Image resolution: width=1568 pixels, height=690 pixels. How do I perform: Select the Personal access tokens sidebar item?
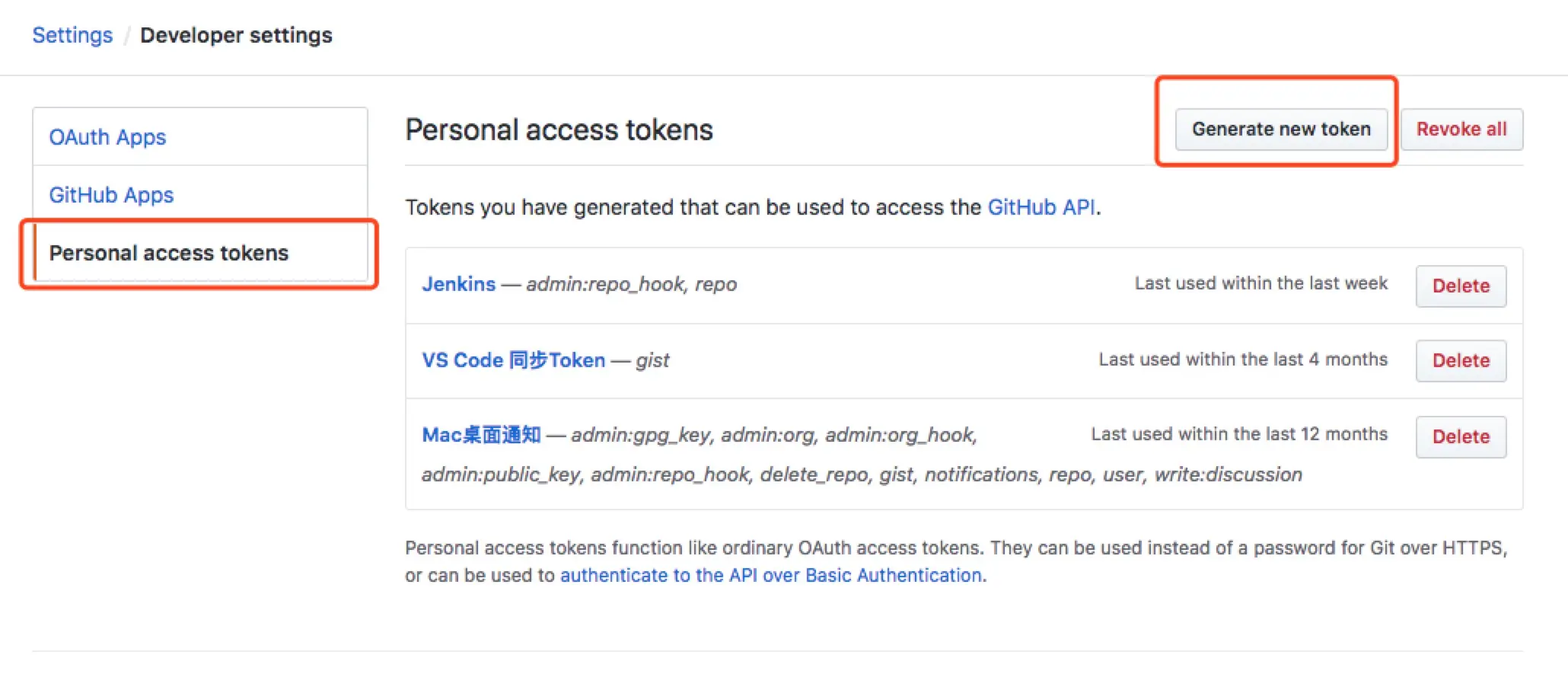pos(169,253)
